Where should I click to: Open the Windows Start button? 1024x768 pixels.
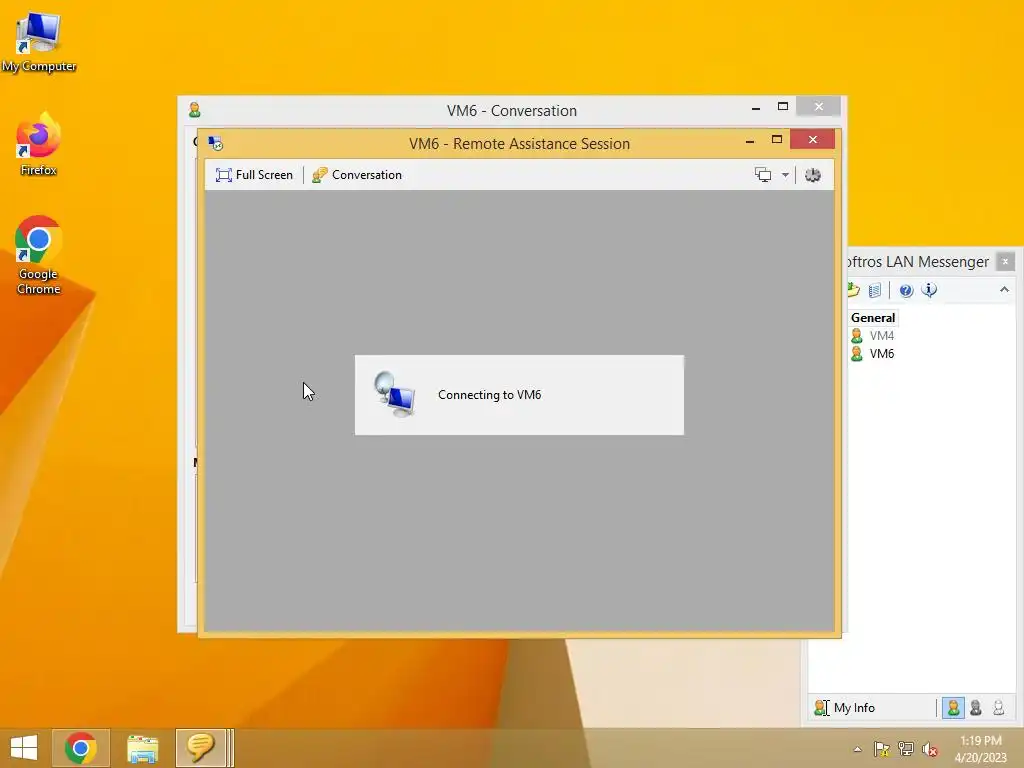click(24, 748)
